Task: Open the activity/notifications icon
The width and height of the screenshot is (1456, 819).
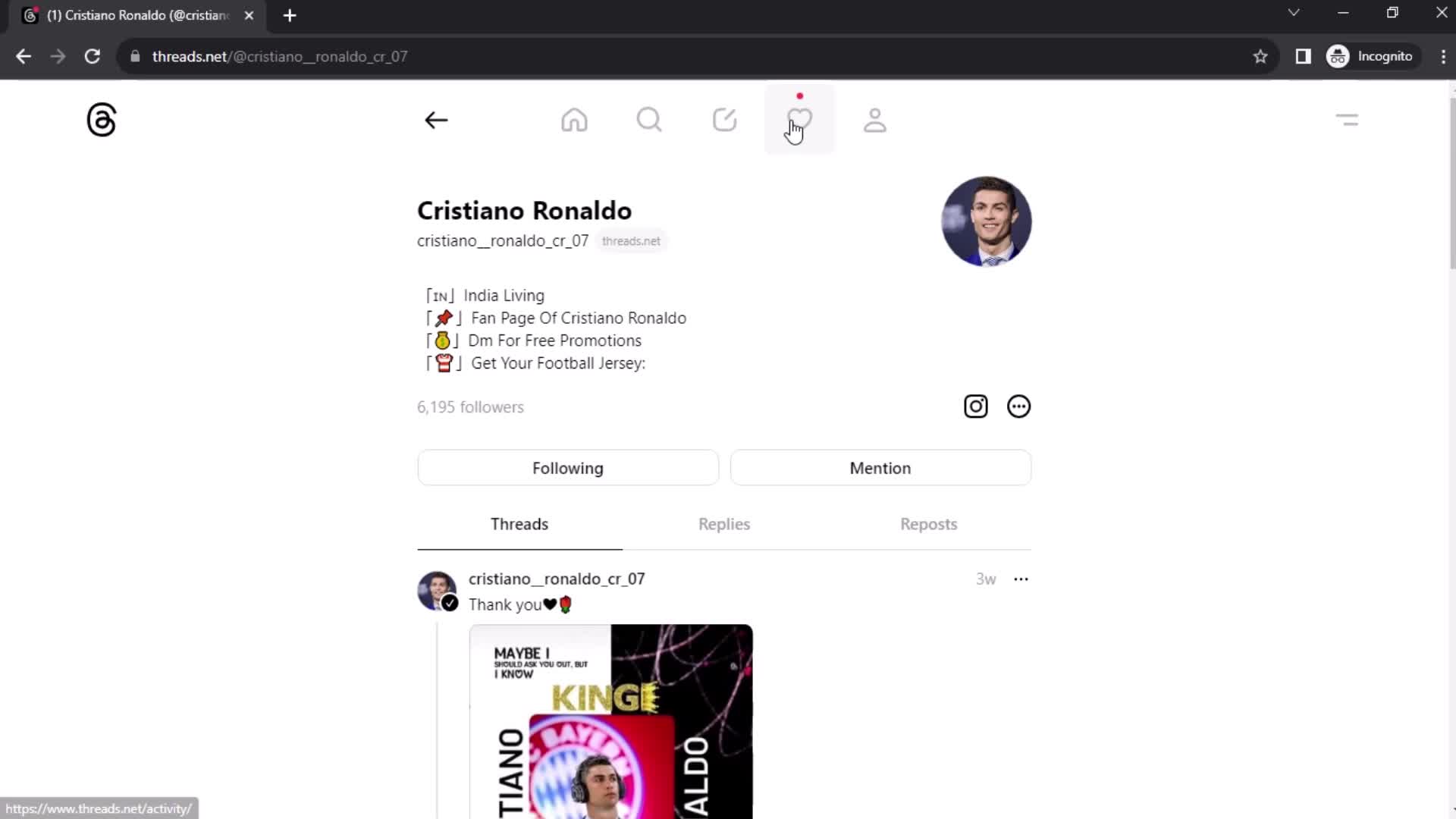Action: 799,120
